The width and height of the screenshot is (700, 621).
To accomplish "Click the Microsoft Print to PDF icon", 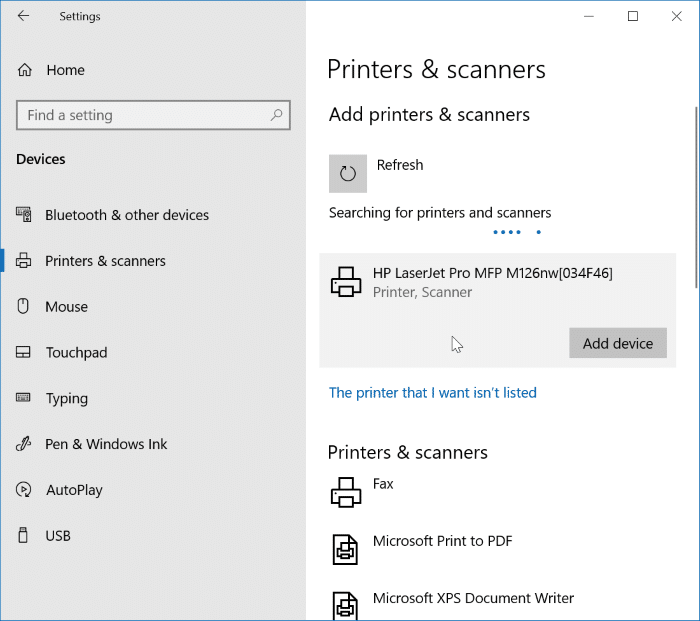I will pyautogui.click(x=346, y=548).
